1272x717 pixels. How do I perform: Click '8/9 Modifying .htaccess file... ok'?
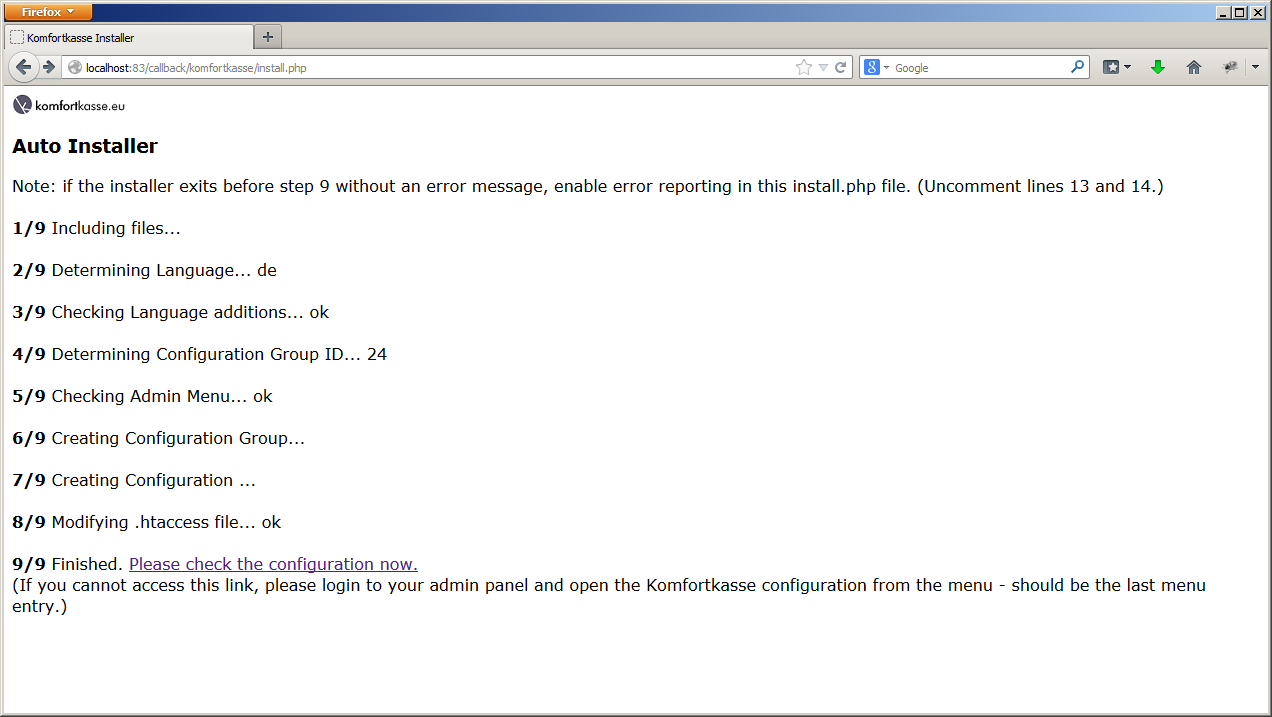[146, 522]
